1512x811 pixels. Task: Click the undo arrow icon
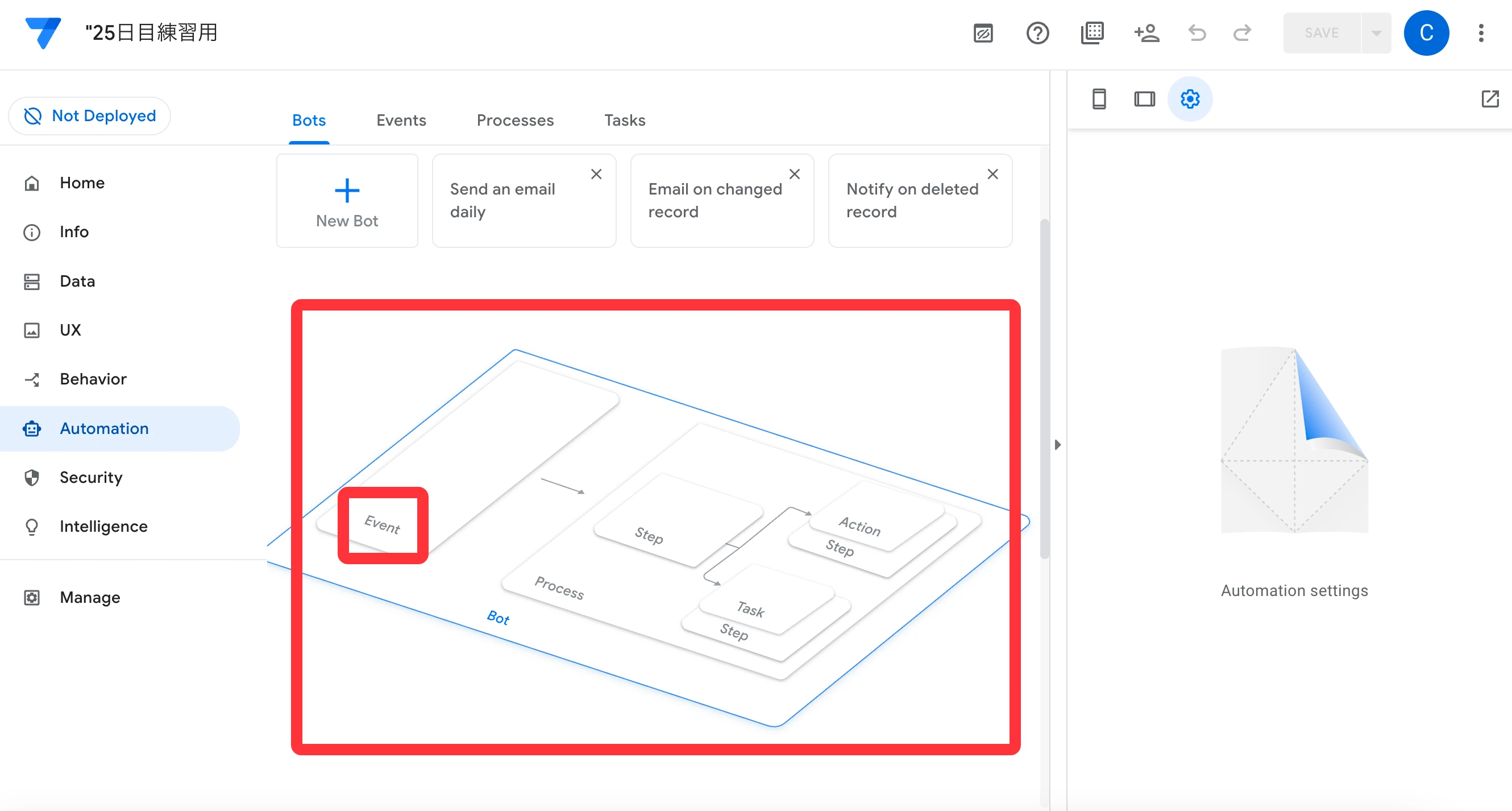pos(1197,33)
